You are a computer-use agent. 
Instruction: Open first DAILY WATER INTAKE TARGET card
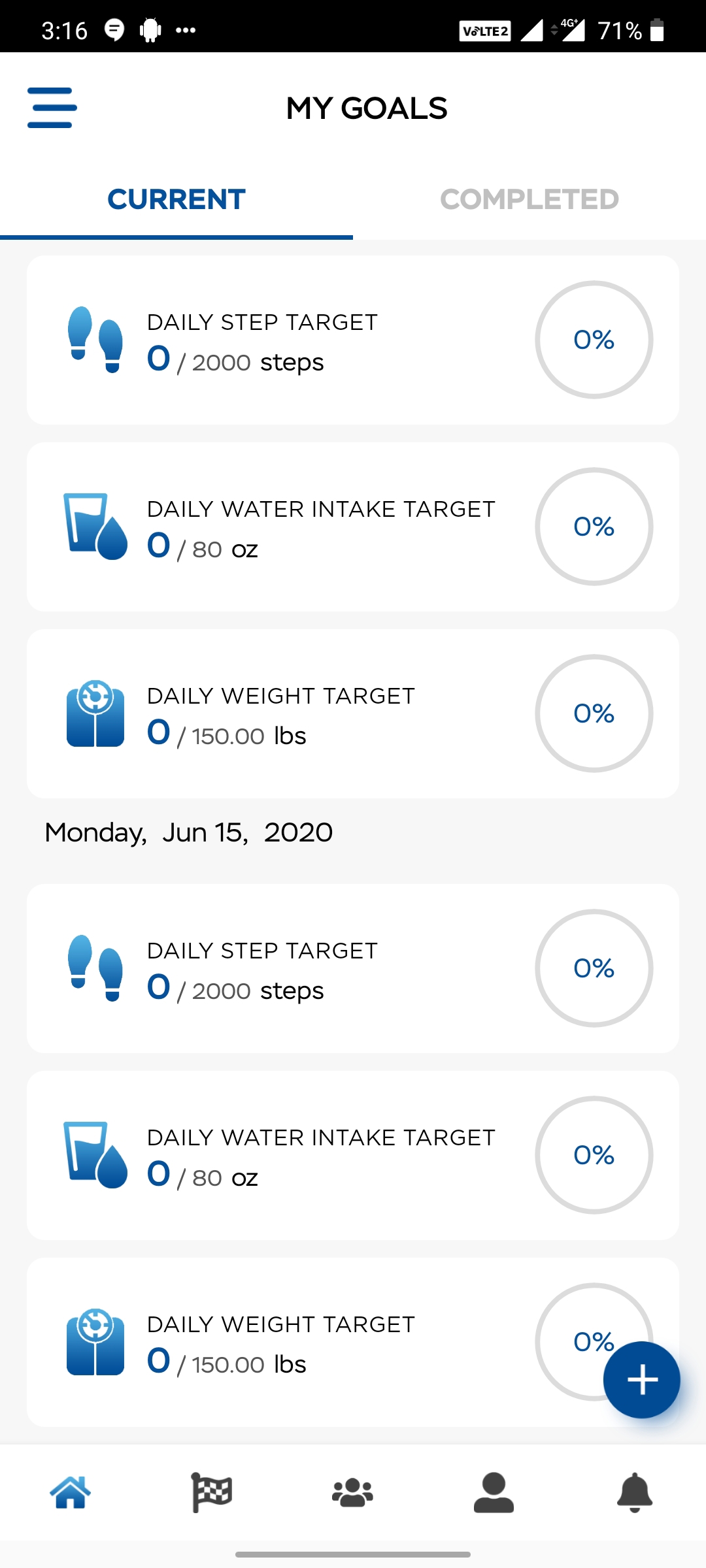(353, 527)
